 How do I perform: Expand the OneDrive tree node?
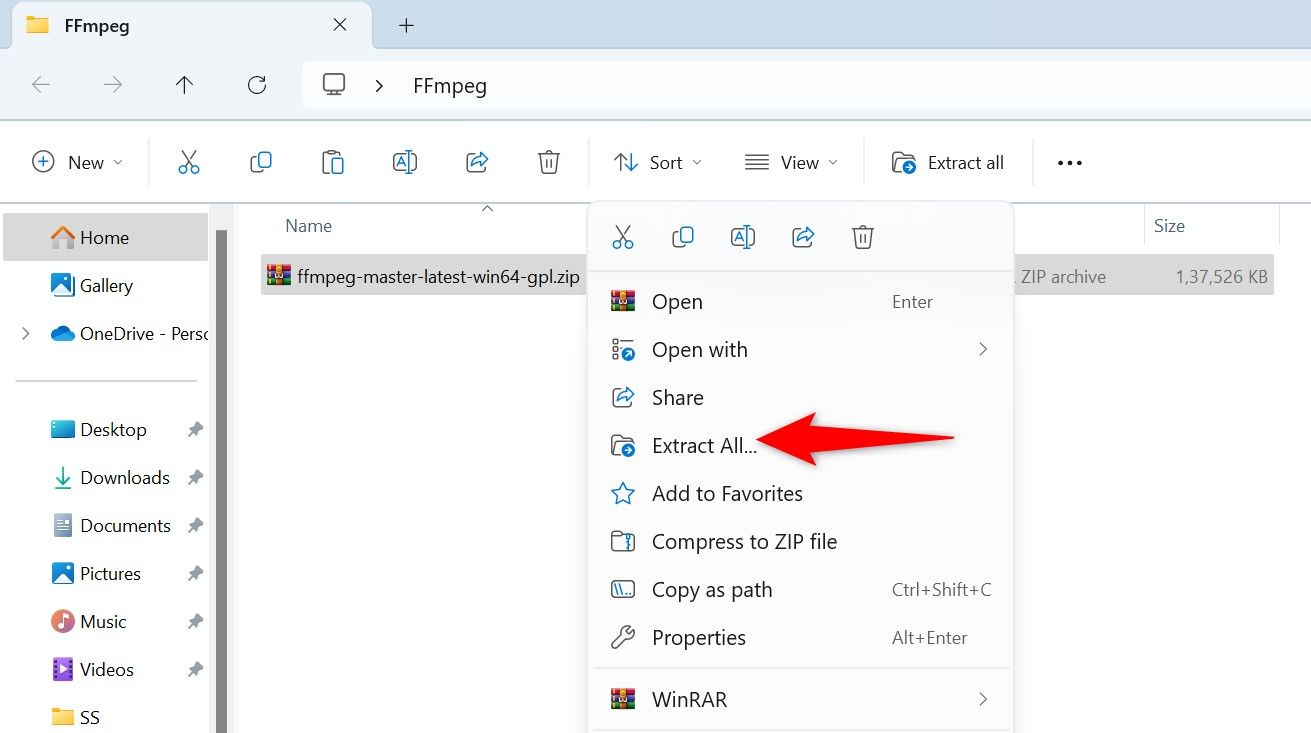coord(26,334)
